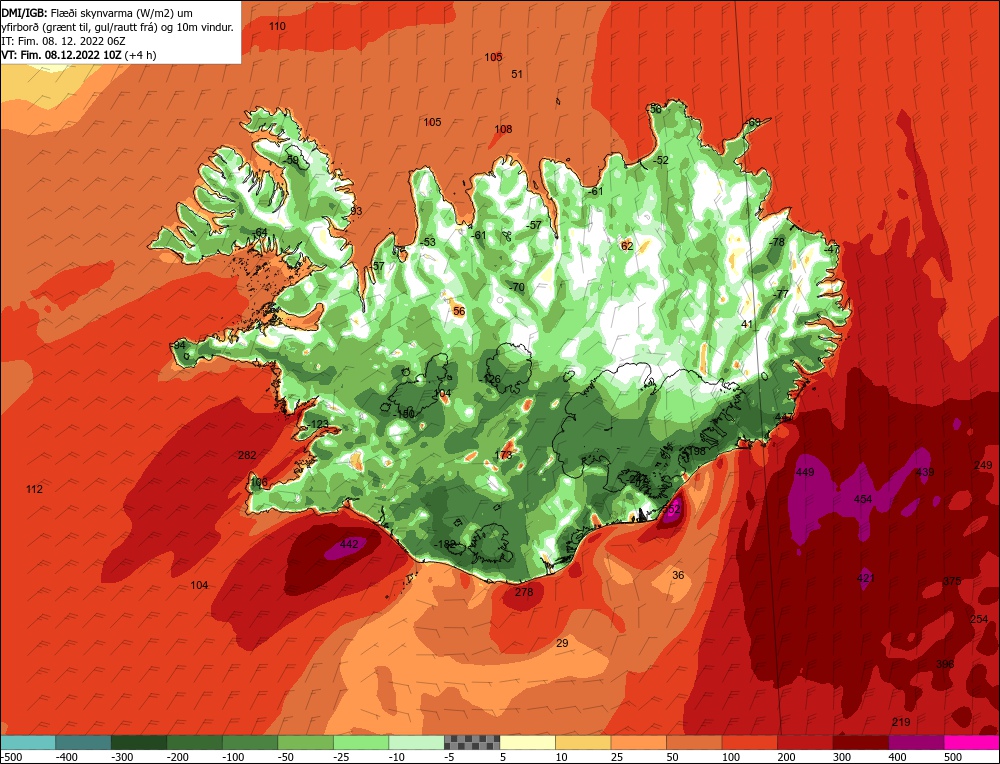Viewport: 1000px width, 764px height.
Task: Click the value -123 in west Iceland
Action: coord(318,424)
